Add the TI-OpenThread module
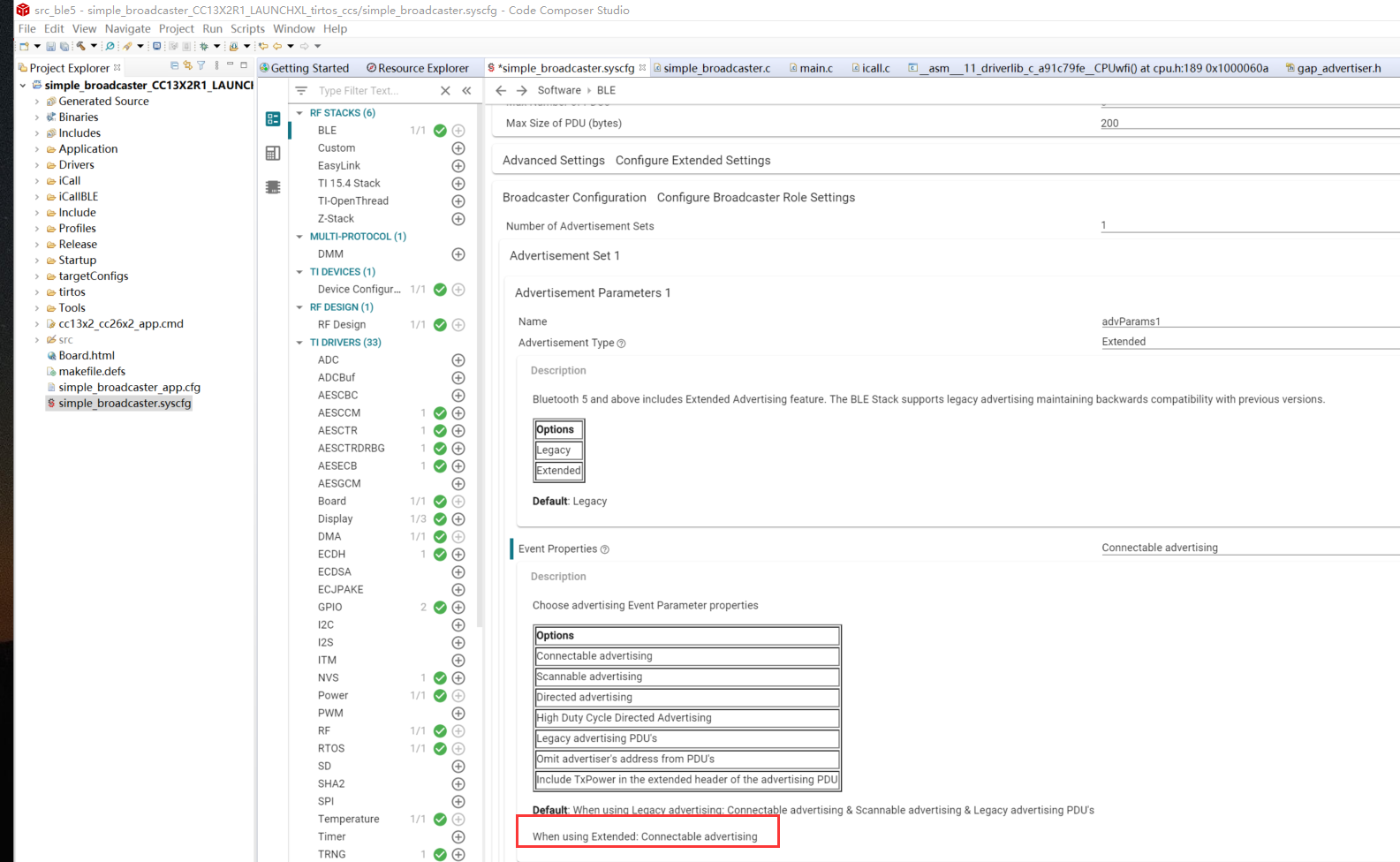The height and width of the screenshot is (862, 1400). click(x=458, y=201)
